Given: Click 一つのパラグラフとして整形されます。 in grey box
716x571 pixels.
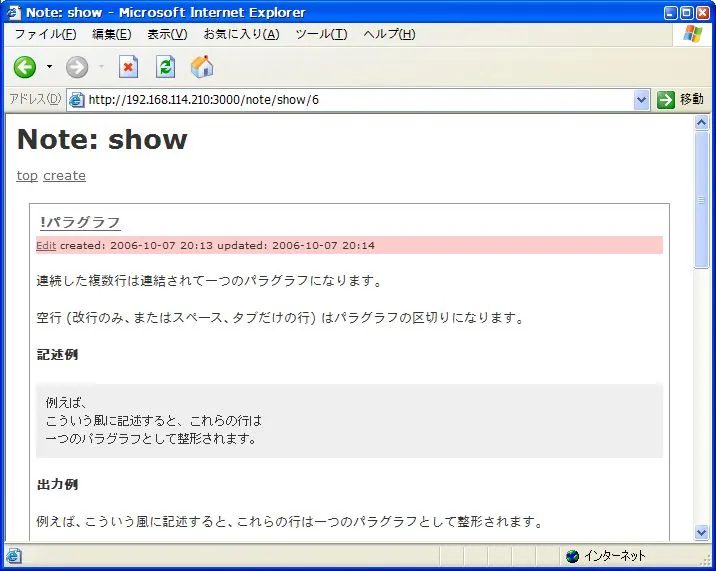Looking at the screenshot, I should point(151,439).
